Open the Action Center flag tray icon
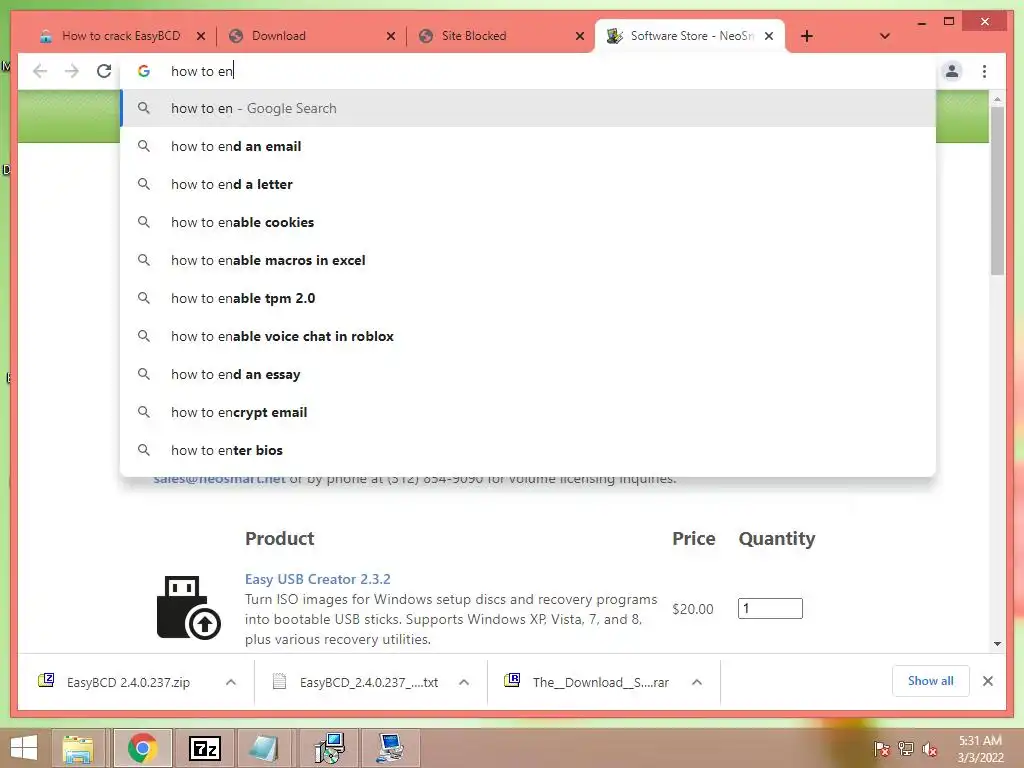 (x=882, y=749)
